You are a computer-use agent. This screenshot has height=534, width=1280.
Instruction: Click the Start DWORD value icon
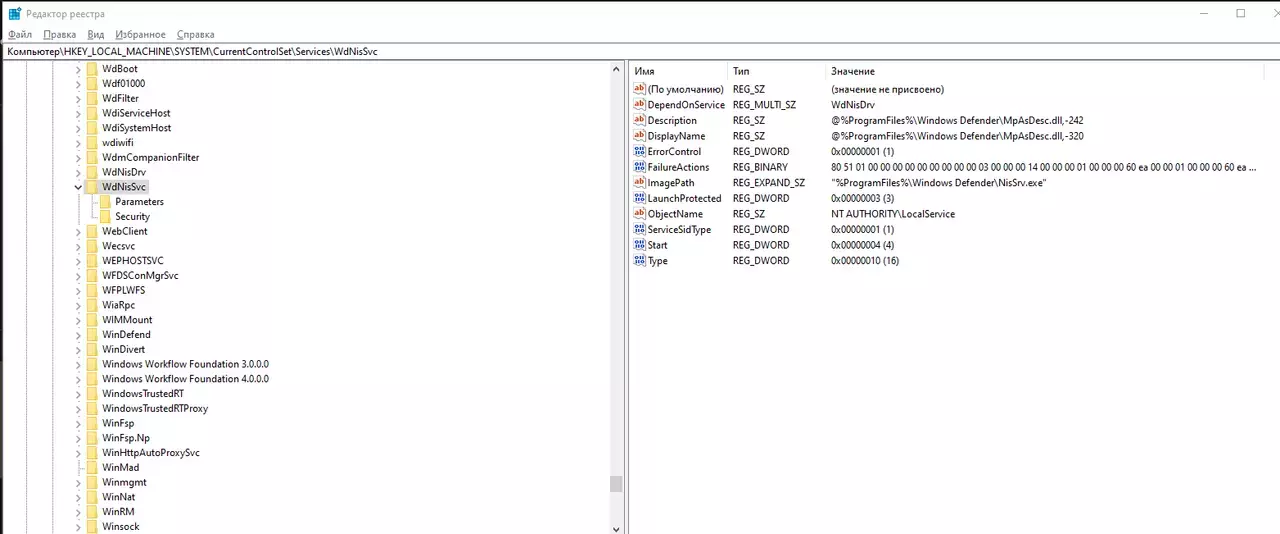pyautogui.click(x=640, y=245)
